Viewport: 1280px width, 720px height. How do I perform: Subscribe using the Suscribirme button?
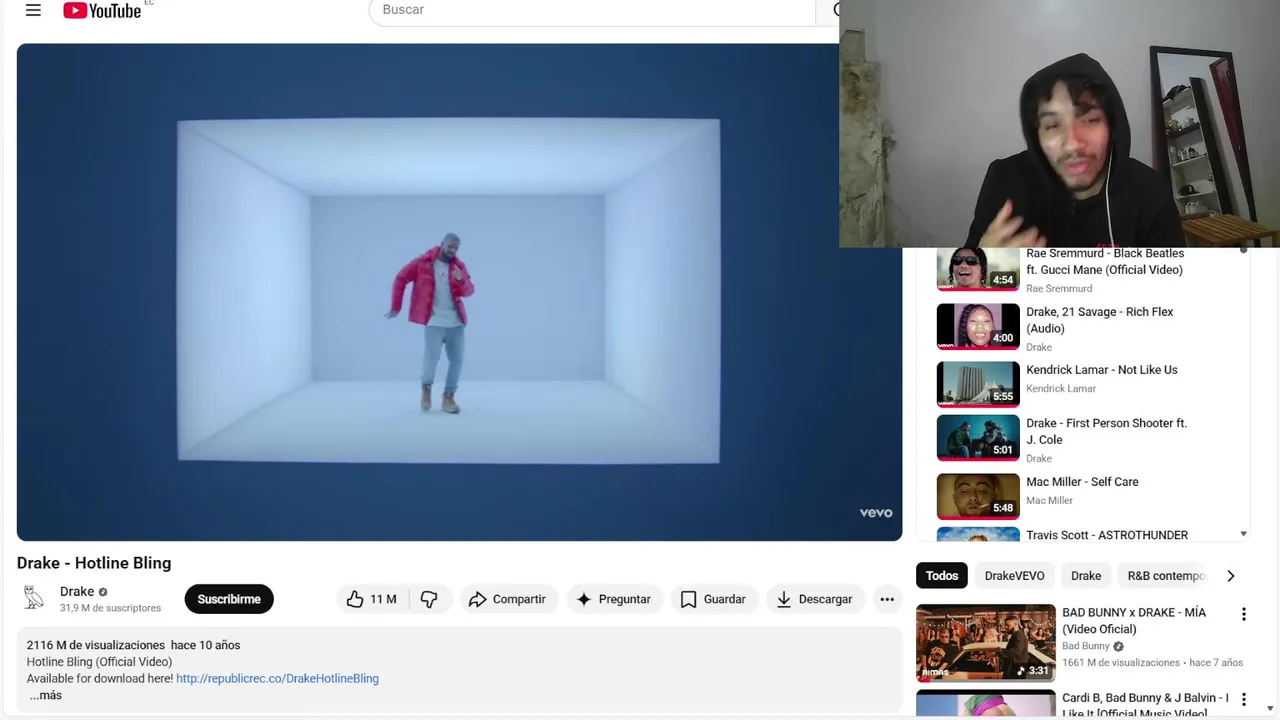[229, 599]
